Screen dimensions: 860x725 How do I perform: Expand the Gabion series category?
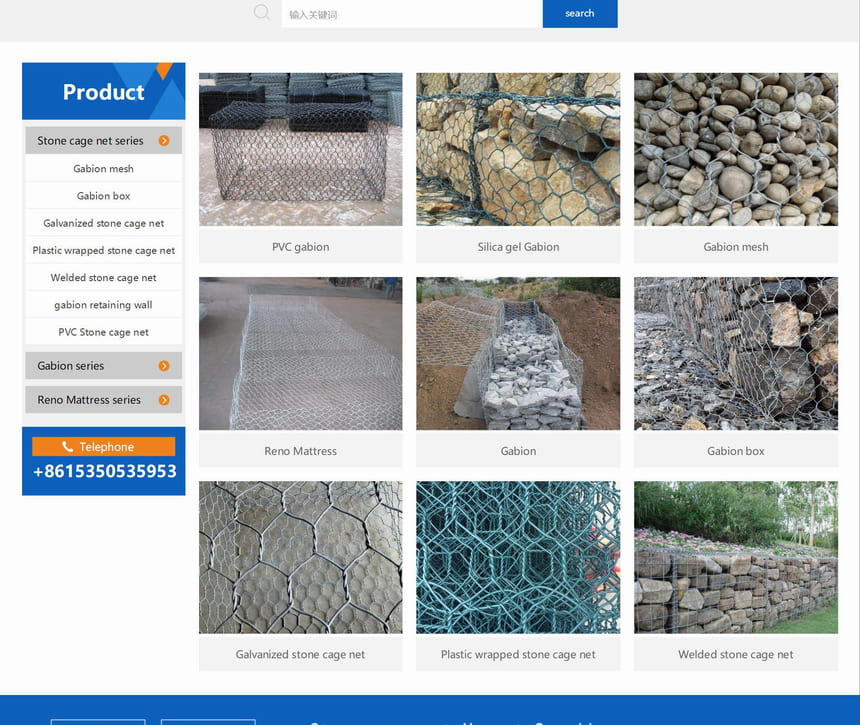(71, 366)
